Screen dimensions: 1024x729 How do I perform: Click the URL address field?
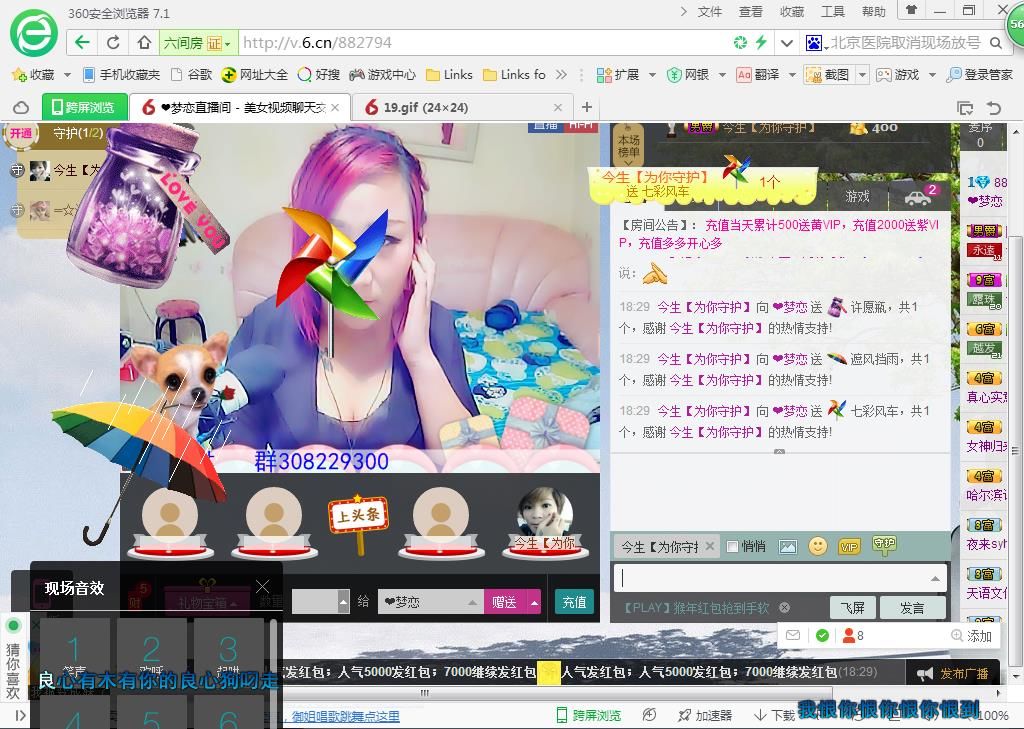(x=483, y=43)
